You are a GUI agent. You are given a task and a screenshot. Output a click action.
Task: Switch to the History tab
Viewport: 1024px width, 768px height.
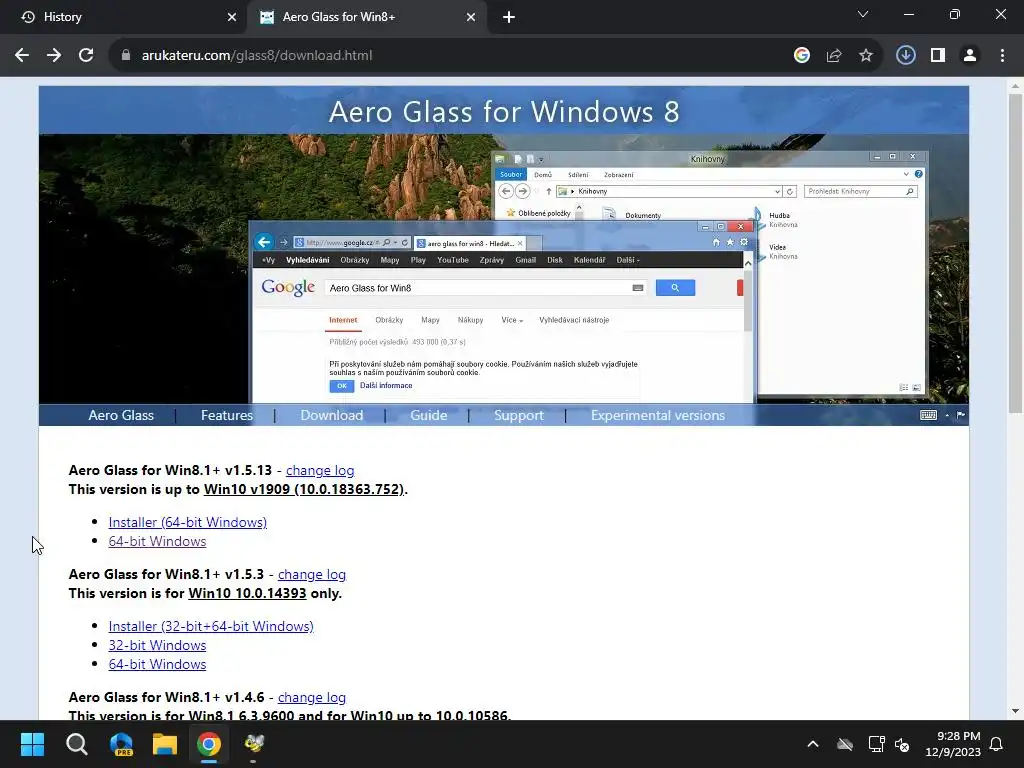coord(124,18)
